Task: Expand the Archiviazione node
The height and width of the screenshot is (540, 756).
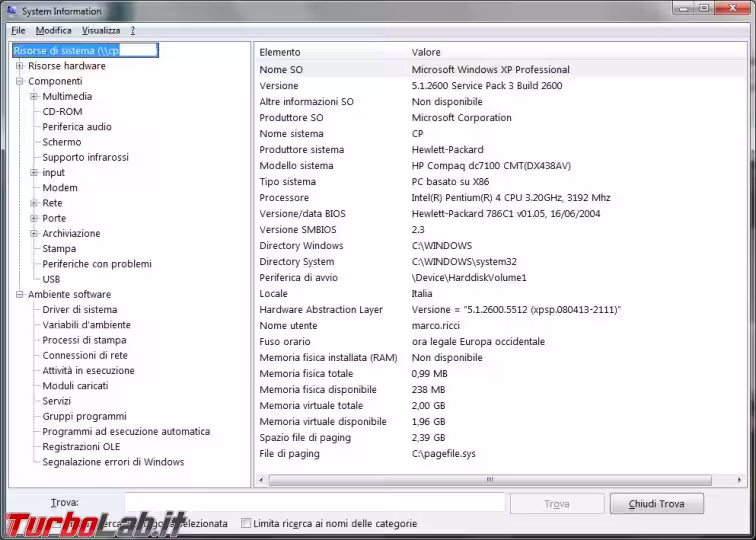Action: pyautogui.click(x=34, y=234)
